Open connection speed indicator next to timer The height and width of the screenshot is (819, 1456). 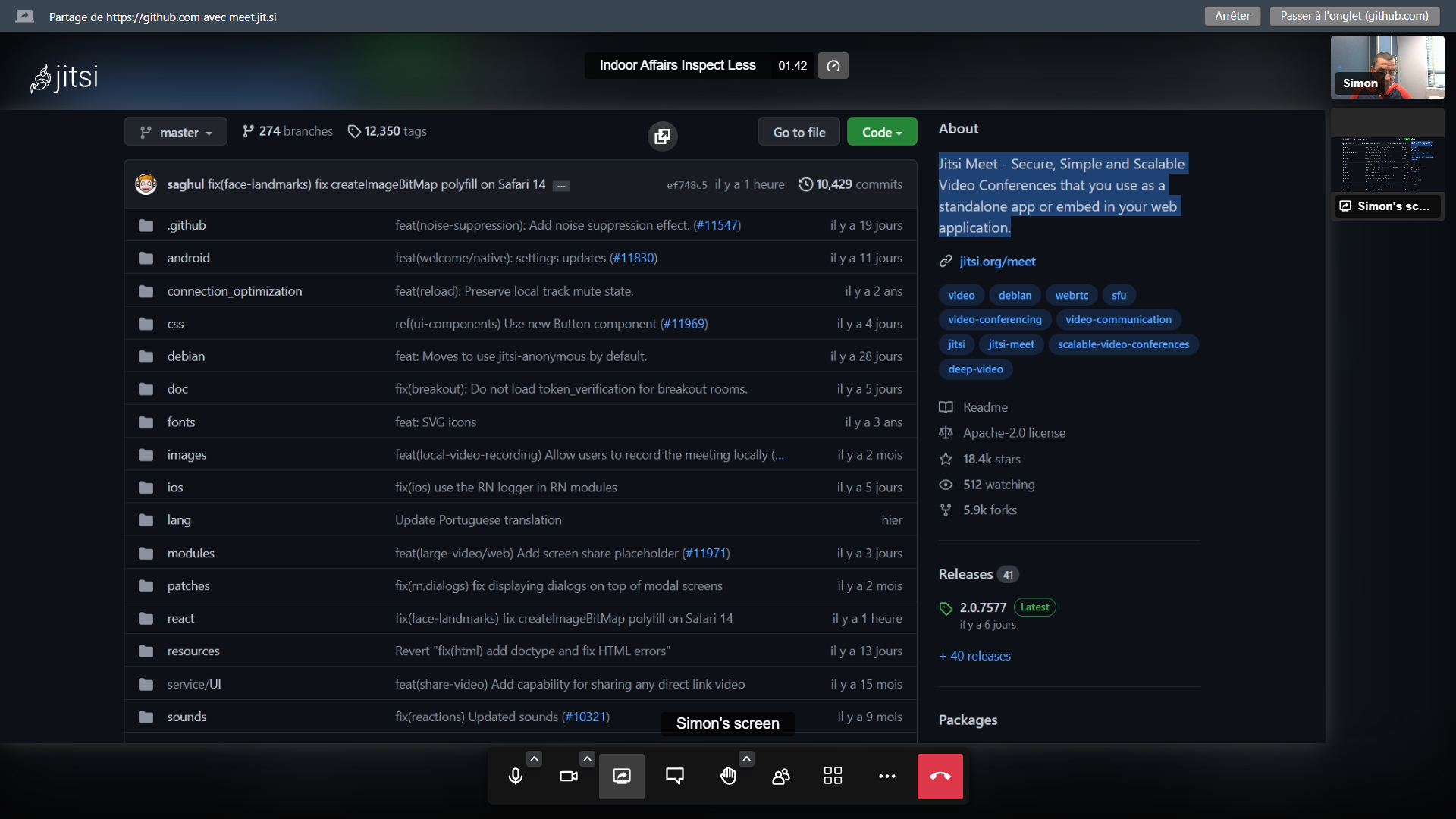[833, 66]
